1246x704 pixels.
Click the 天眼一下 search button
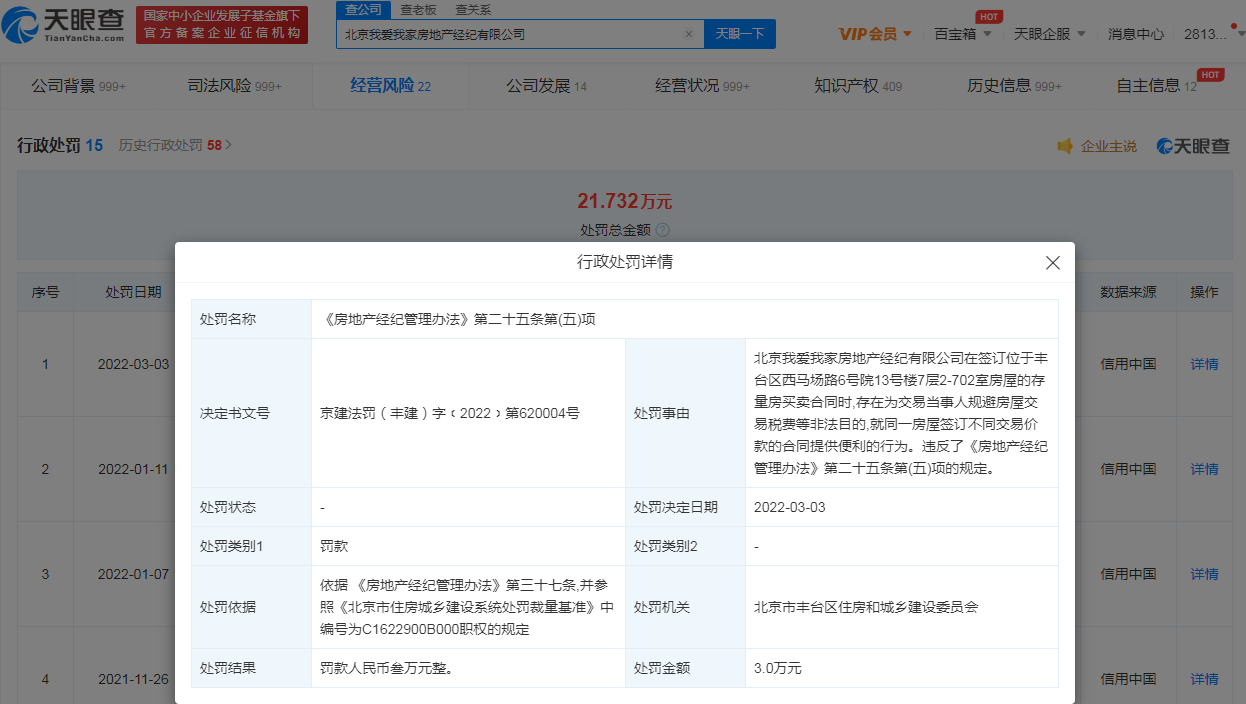(740, 34)
